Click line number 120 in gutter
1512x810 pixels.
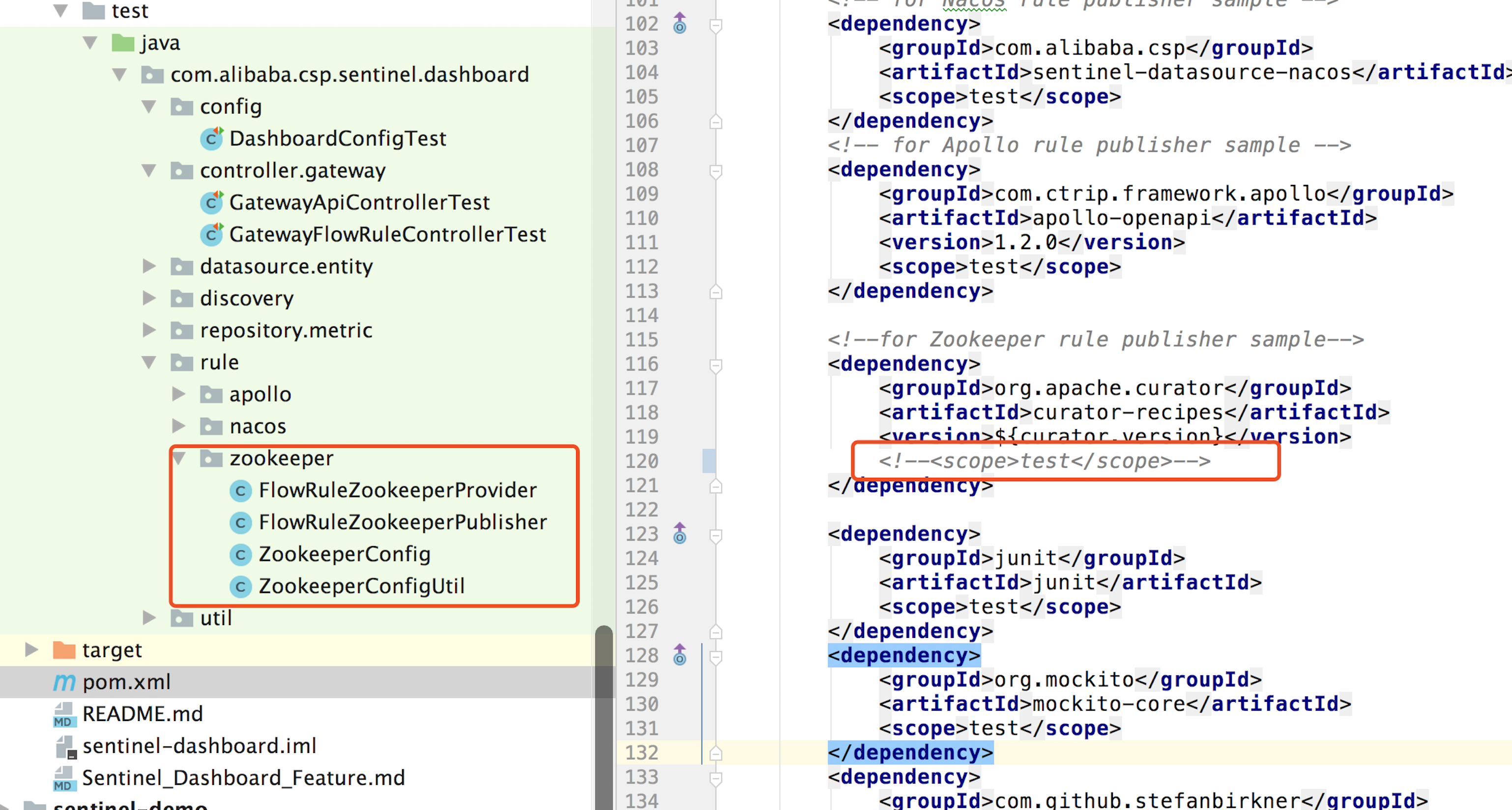coord(641,462)
